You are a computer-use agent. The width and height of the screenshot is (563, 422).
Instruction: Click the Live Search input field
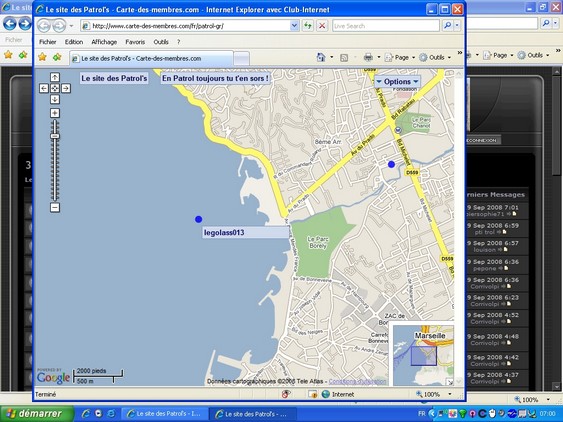(x=386, y=26)
